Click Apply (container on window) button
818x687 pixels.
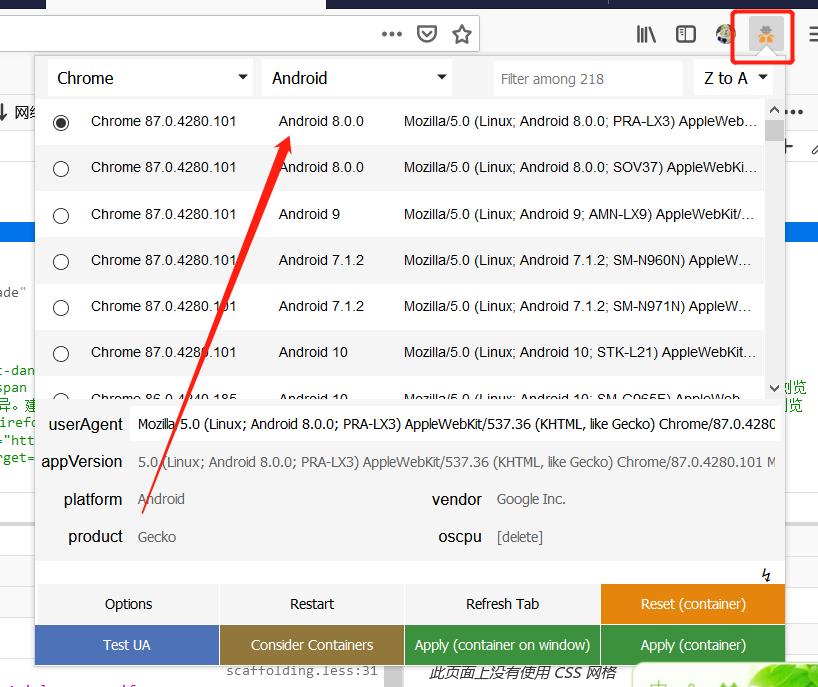(x=502, y=645)
